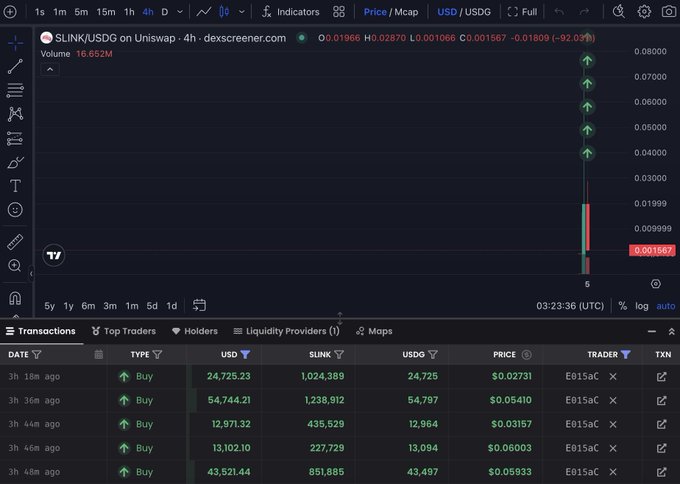This screenshot has height=484, width=680.
Task: Open chart settings gear
Action: click(644, 12)
